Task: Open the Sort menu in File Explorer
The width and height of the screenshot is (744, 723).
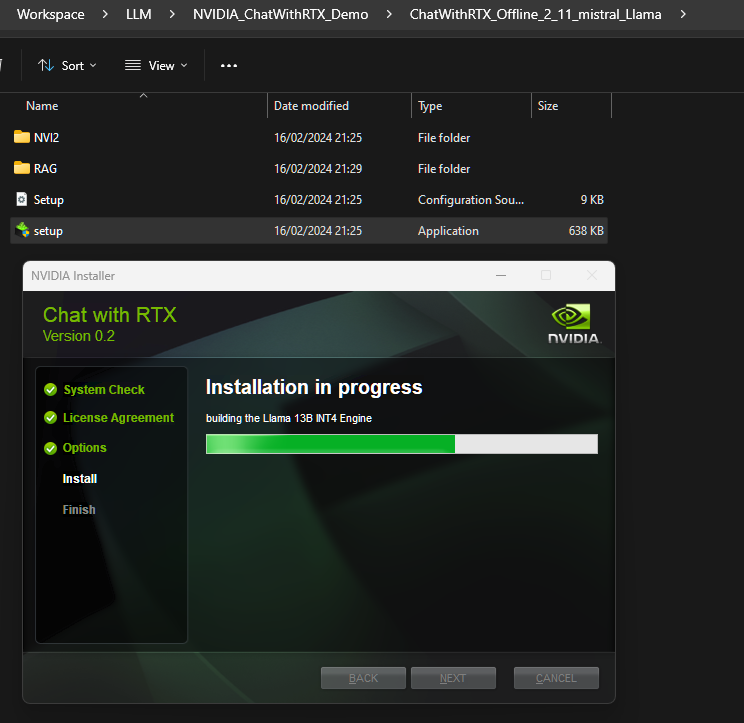Action: (x=67, y=65)
